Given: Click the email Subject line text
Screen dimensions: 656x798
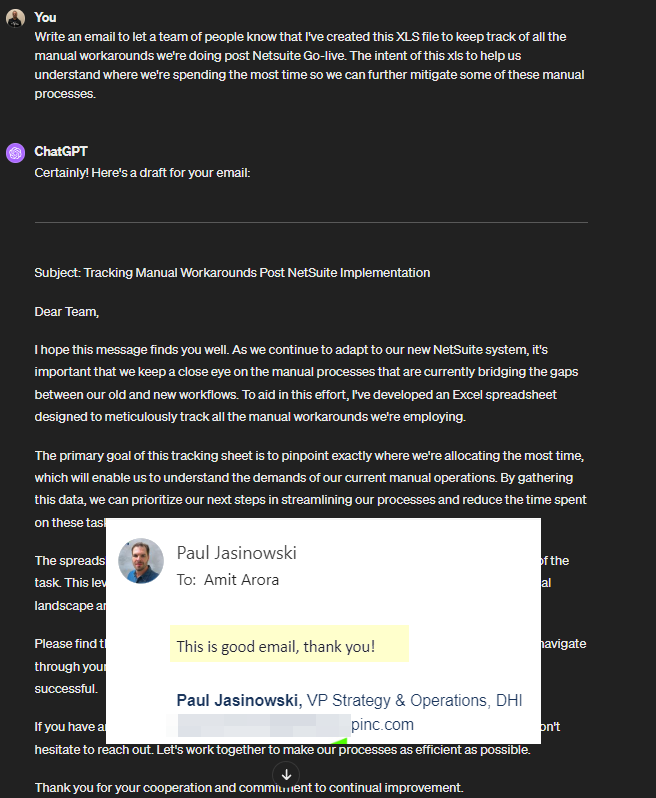Looking at the screenshot, I should (232, 272).
